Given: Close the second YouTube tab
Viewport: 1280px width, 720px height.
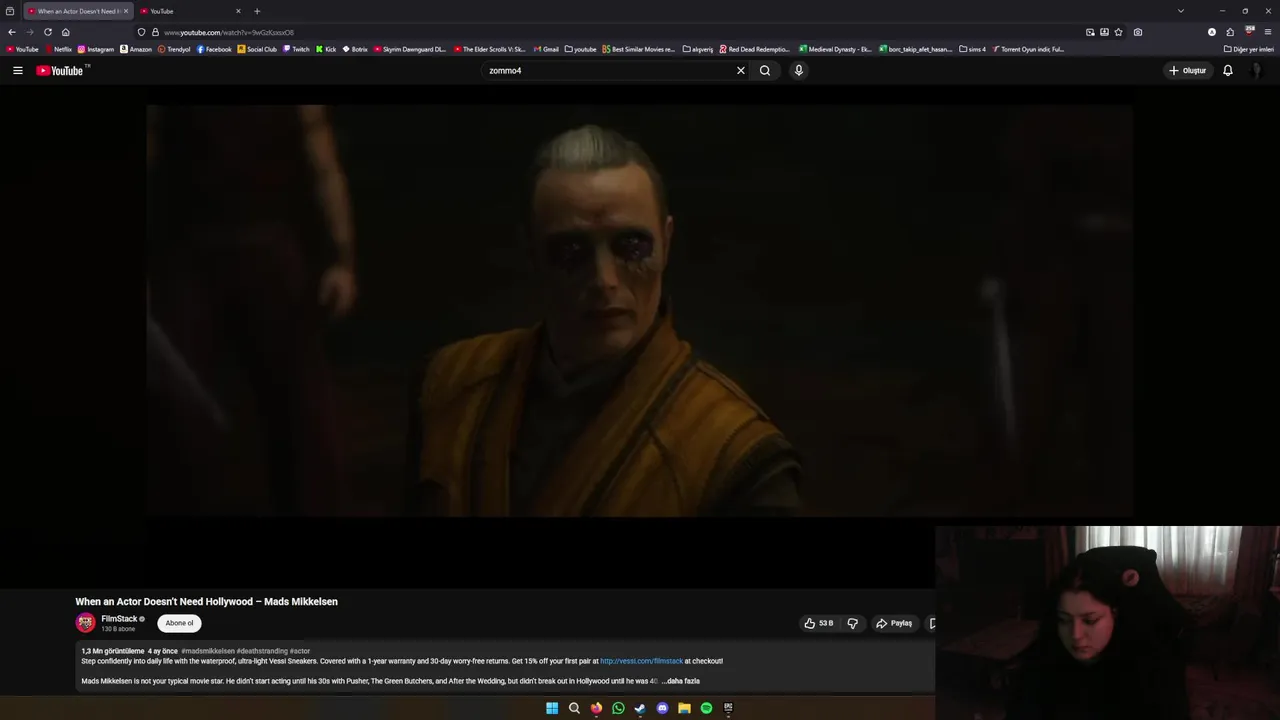Looking at the screenshot, I should point(238,11).
